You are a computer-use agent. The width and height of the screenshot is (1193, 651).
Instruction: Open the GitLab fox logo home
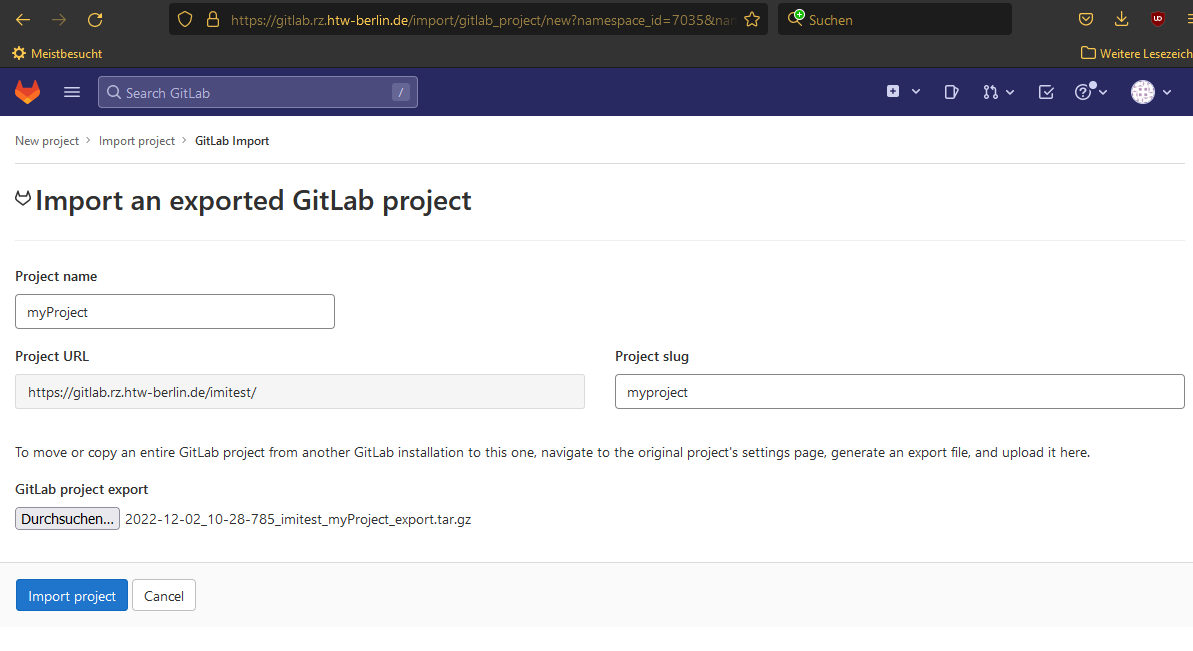[x=27, y=92]
